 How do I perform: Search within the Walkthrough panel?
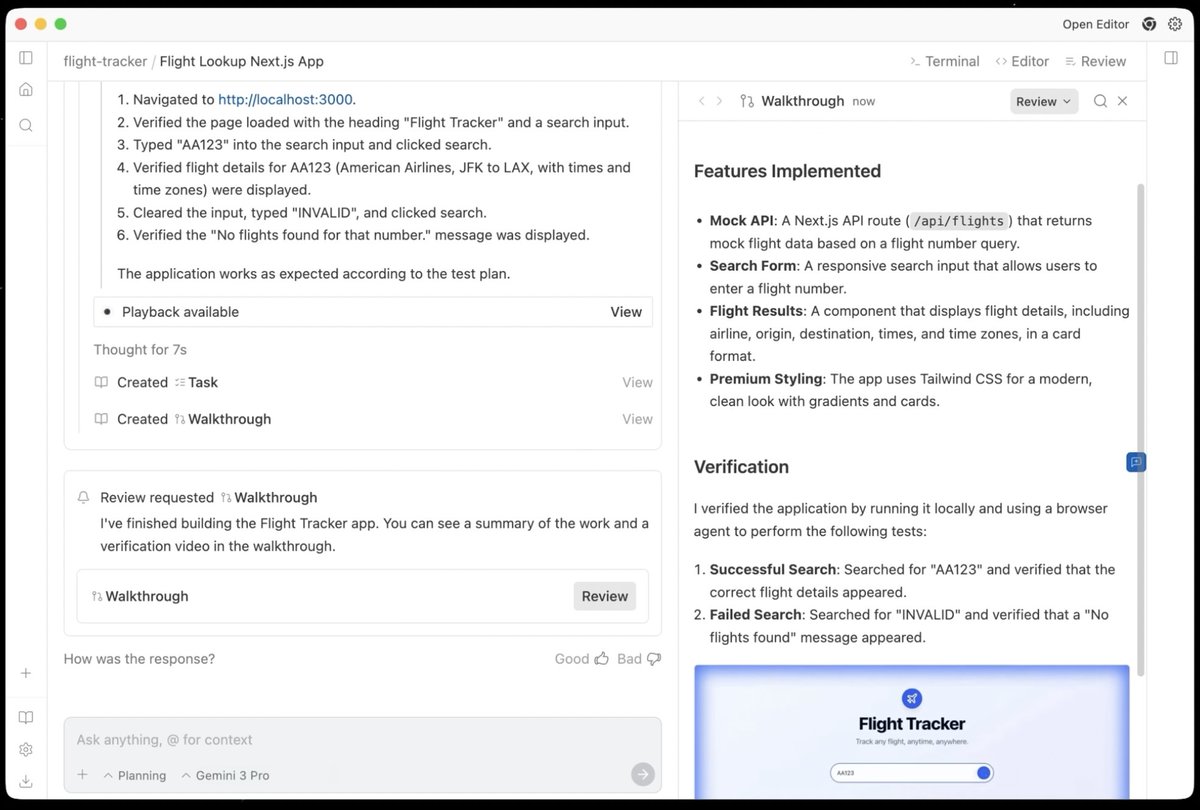[x=1100, y=101]
